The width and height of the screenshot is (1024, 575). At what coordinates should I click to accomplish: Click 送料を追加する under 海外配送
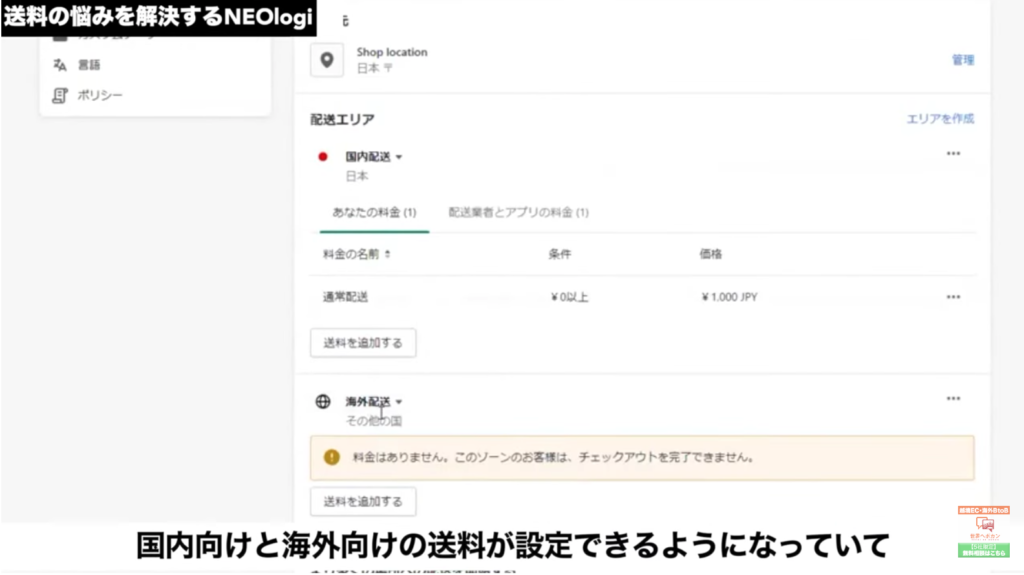click(363, 502)
